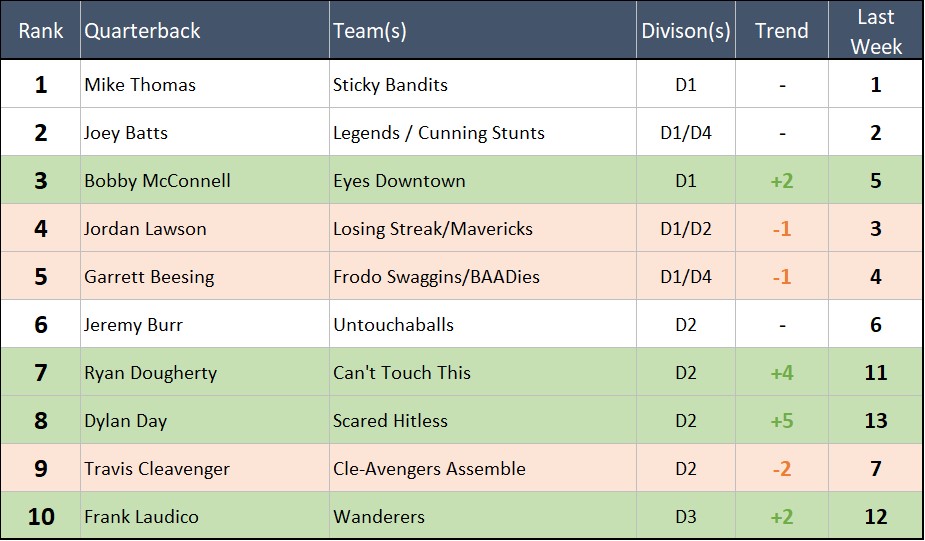Click Travis Cleavenger's -2 trend value

tap(781, 469)
